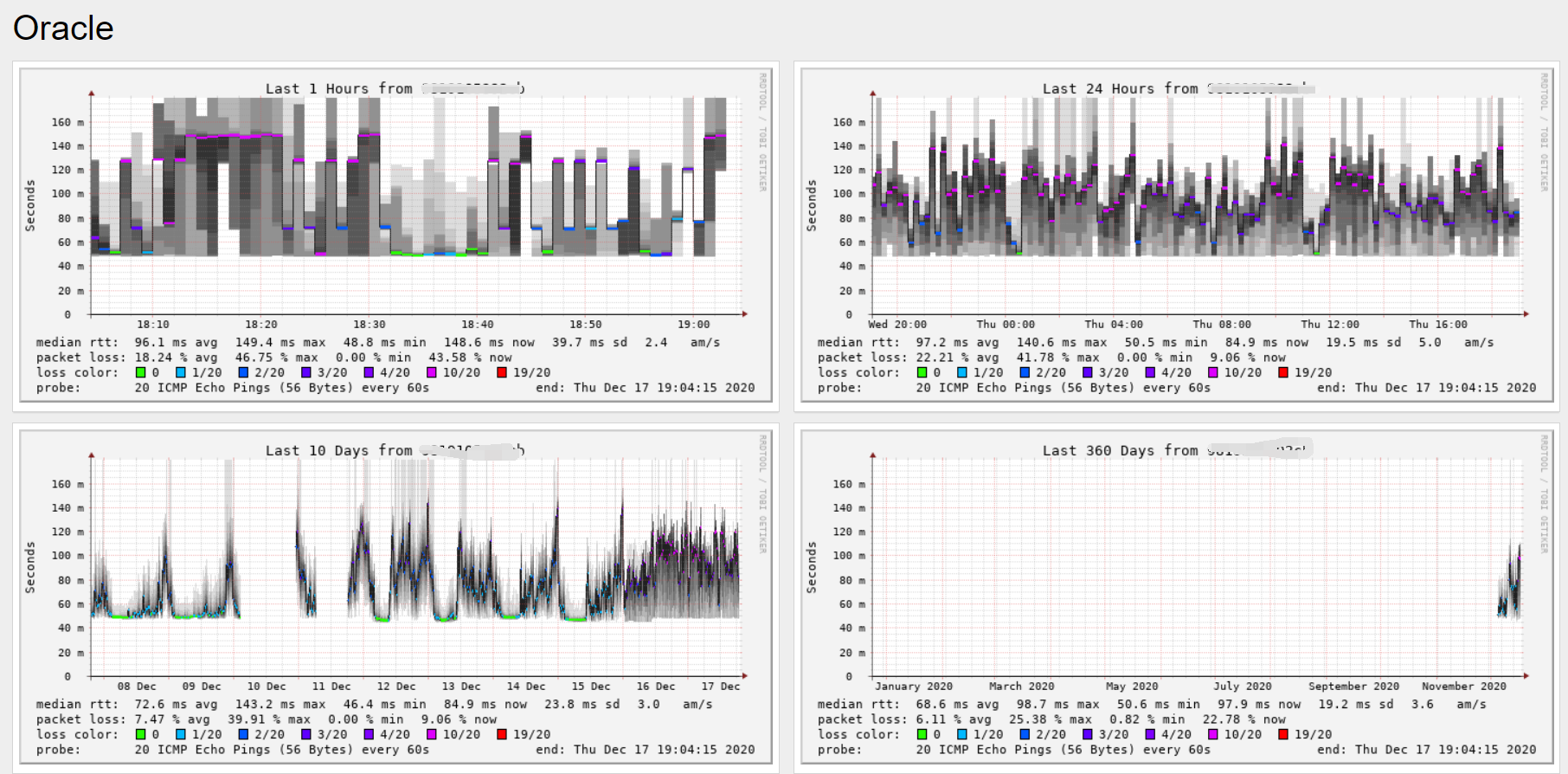The image size is (1568, 774).
Task: Click red 19/20 swatch in Last 360 Days legend
Action: pos(1282,734)
